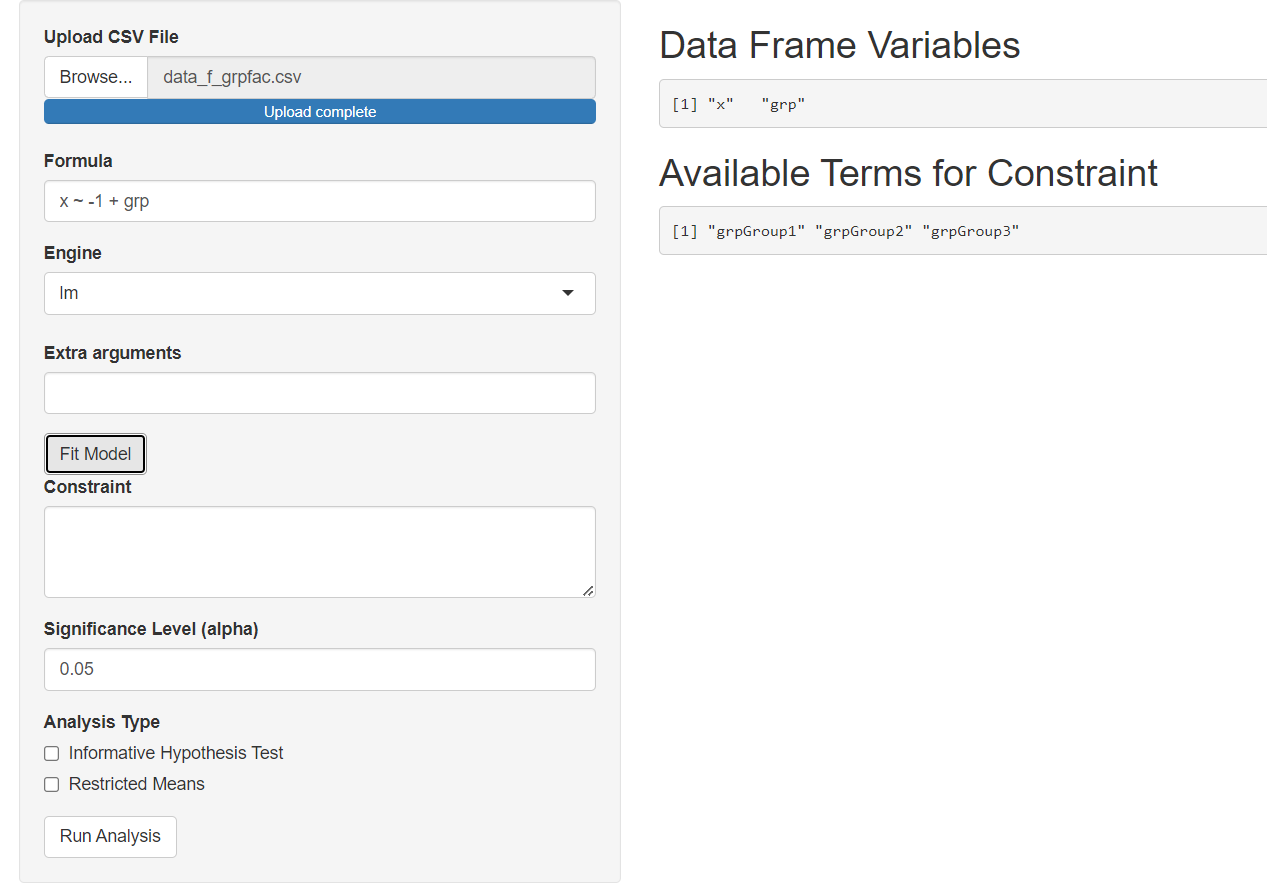Click the Significance Level alpha field
The image size is (1267, 889).
tap(320, 669)
